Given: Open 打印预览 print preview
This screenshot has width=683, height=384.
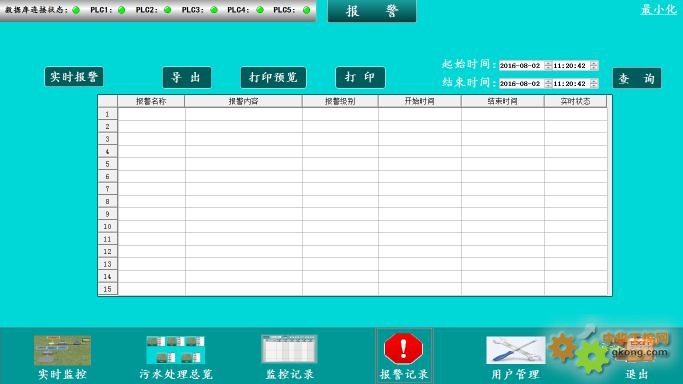Looking at the screenshot, I should click(273, 77).
